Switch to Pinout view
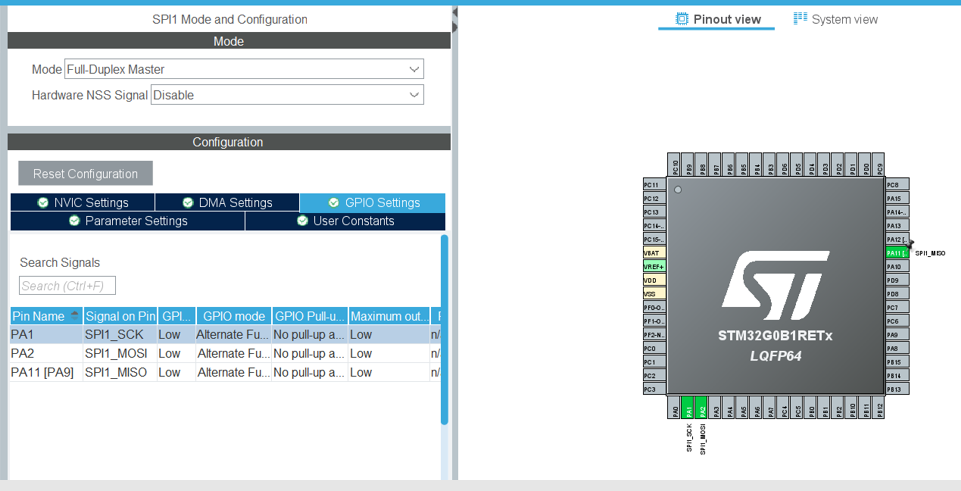 [x=717, y=19]
